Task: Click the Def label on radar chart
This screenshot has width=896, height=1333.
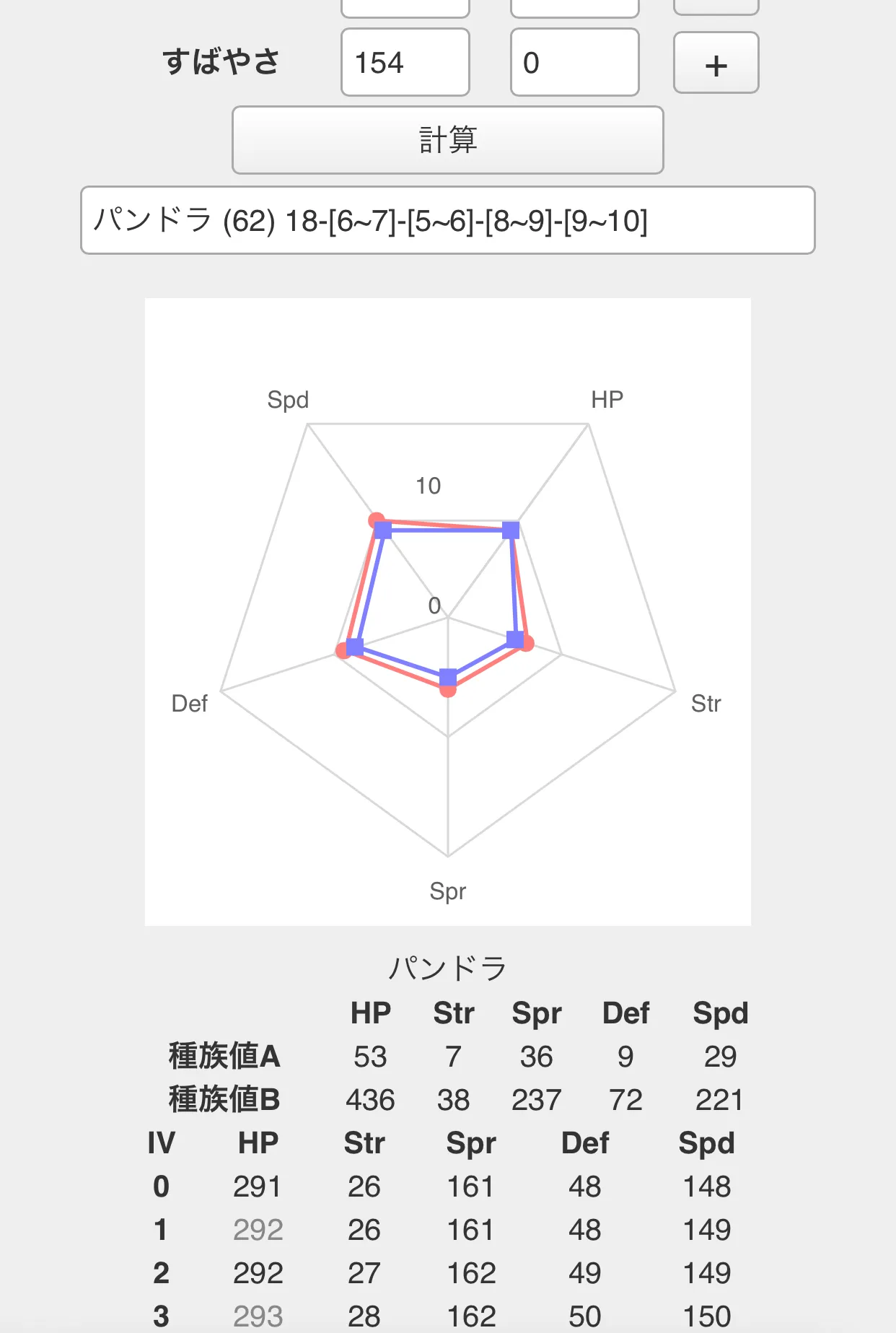Action: pyautogui.click(x=189, y=703)
